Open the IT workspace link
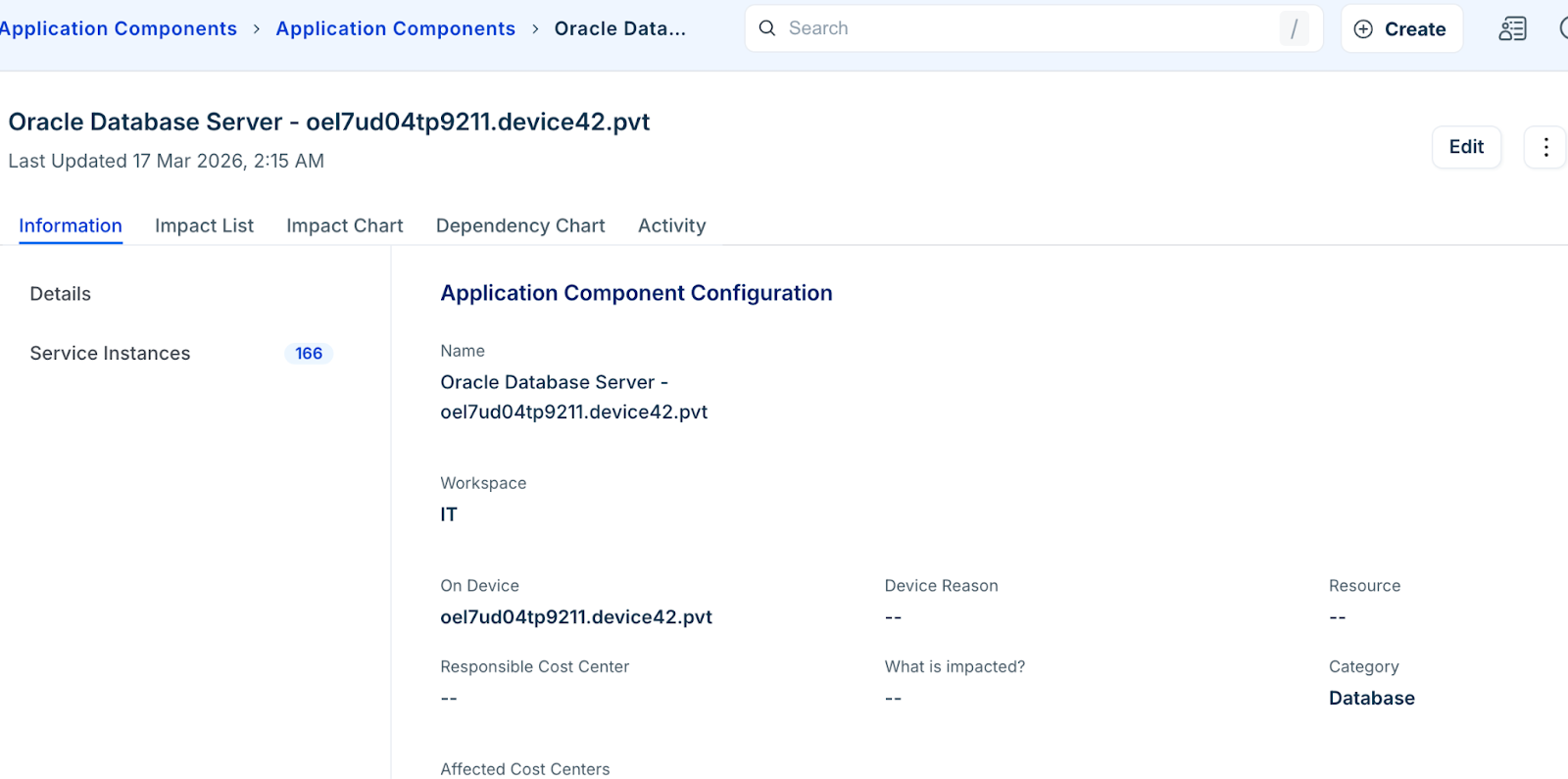1568x779 pixels. (449, 514)
